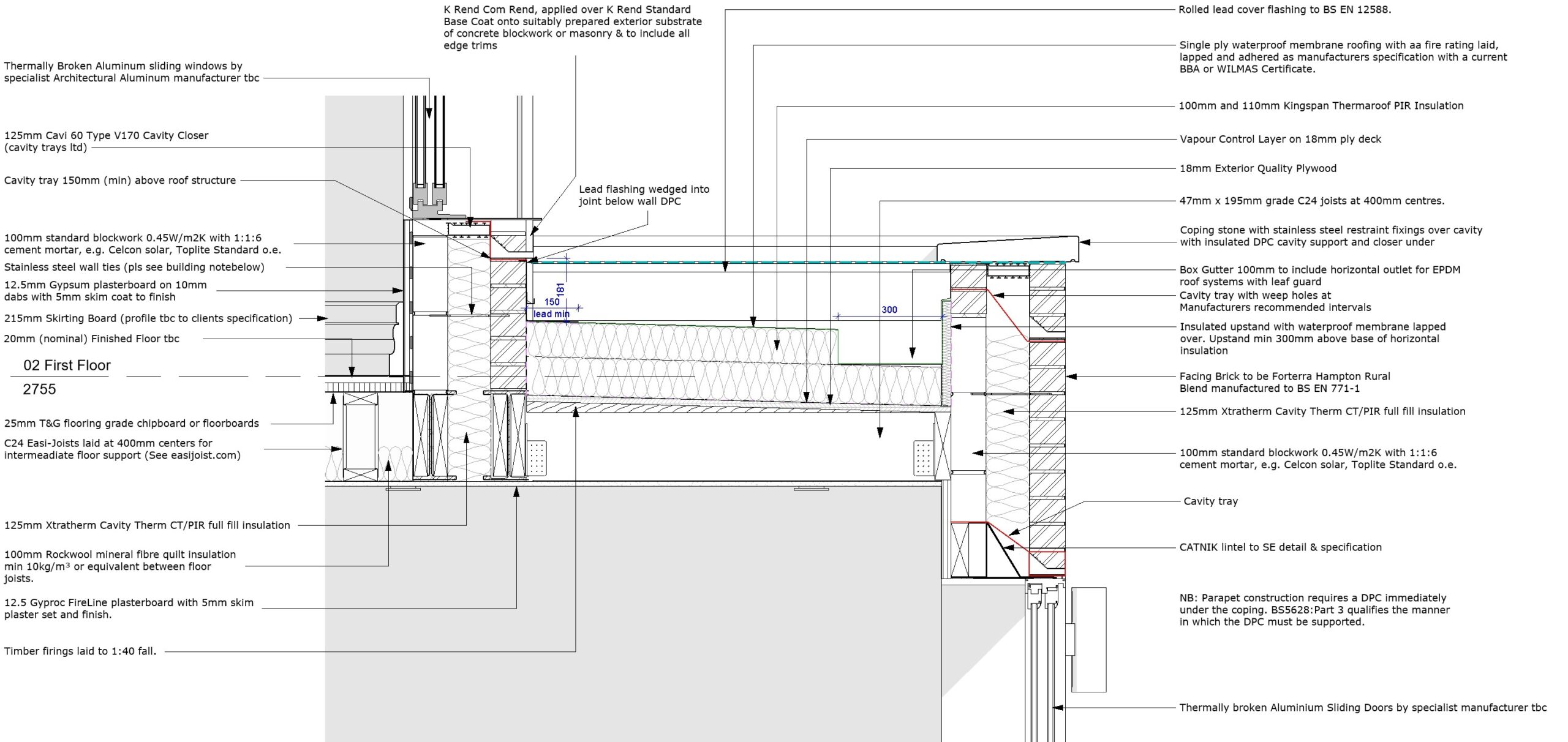Select the 300 dimension annotation

[x=889, y=310]
